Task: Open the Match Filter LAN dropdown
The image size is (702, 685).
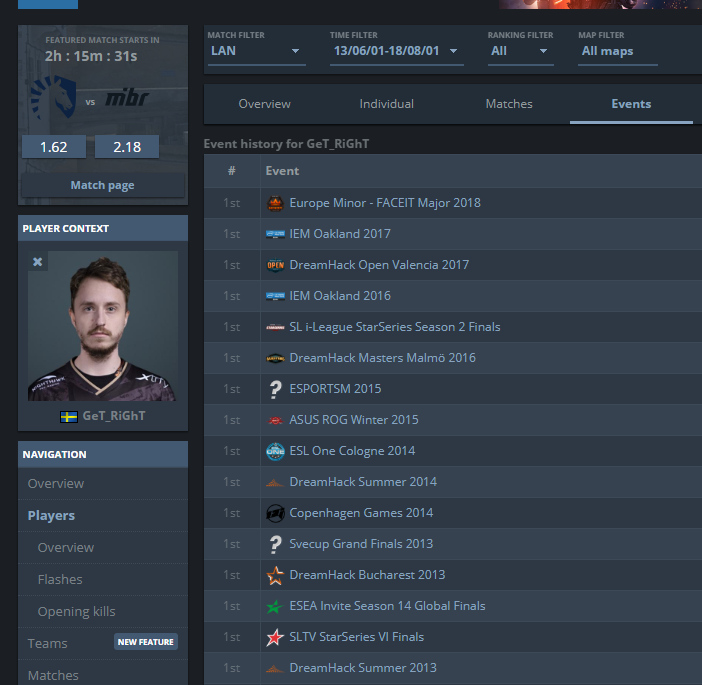Action: pyautogui.click(x=257, y=51)
